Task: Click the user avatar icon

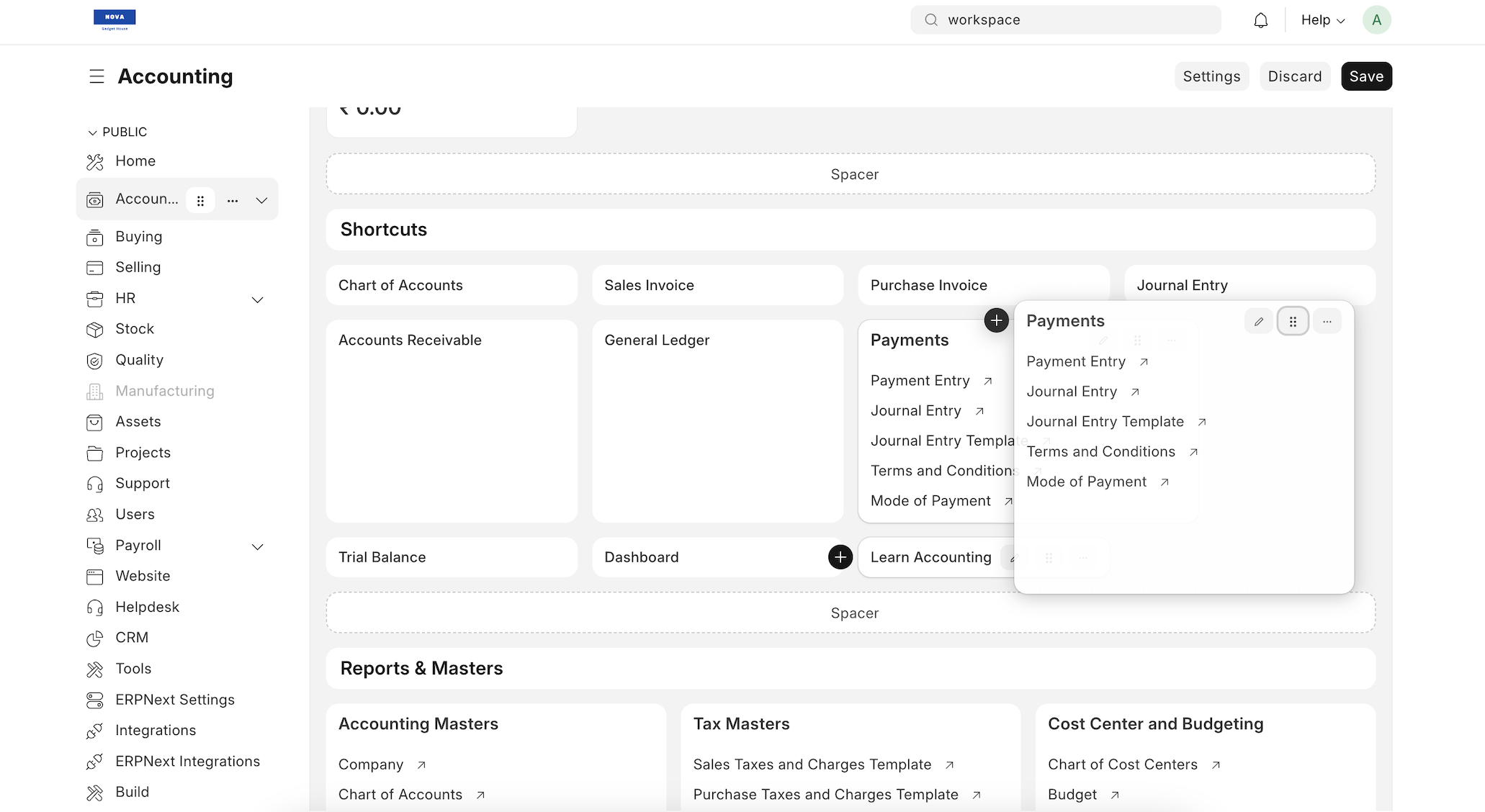Action: [x=1376, y=20]
